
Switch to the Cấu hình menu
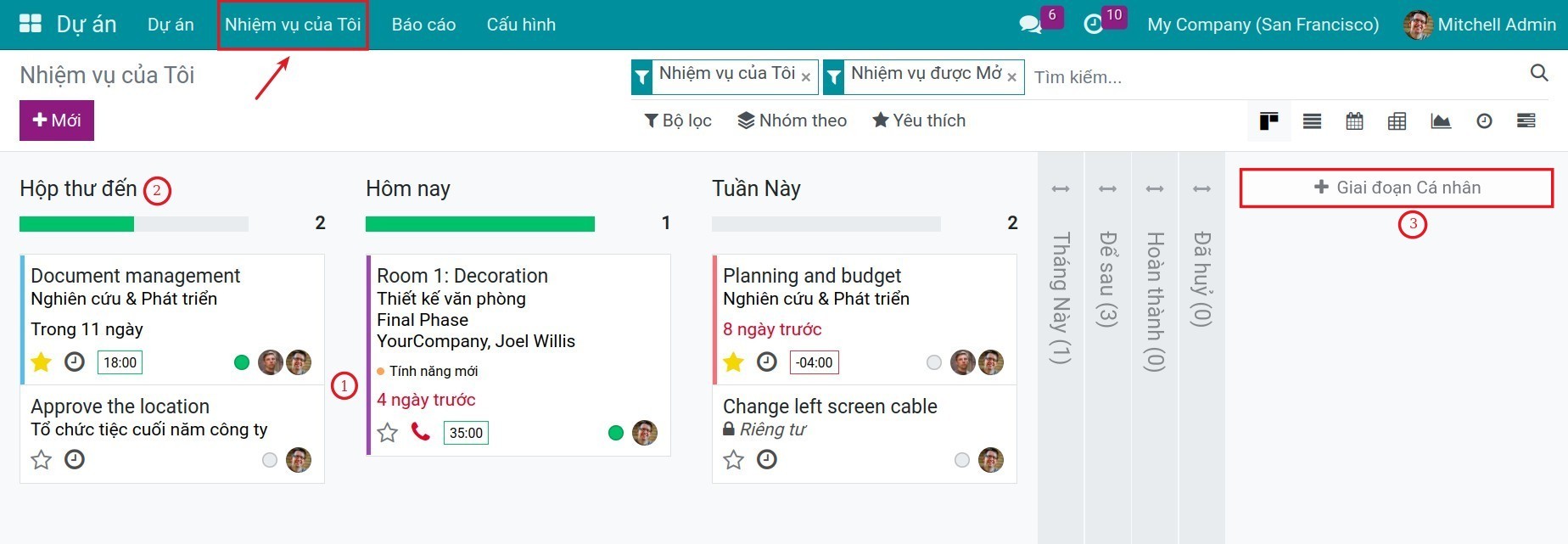[520, 25]
